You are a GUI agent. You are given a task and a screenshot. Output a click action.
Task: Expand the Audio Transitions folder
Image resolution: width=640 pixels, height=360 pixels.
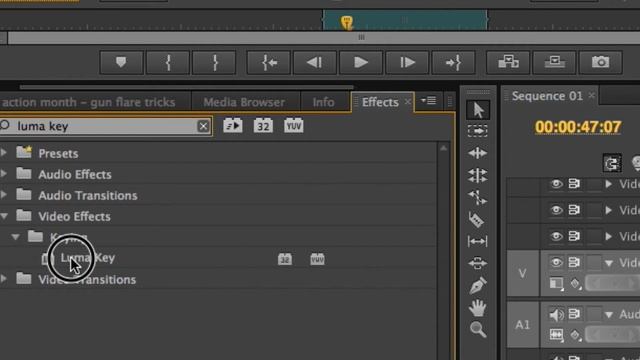(4, 195)
